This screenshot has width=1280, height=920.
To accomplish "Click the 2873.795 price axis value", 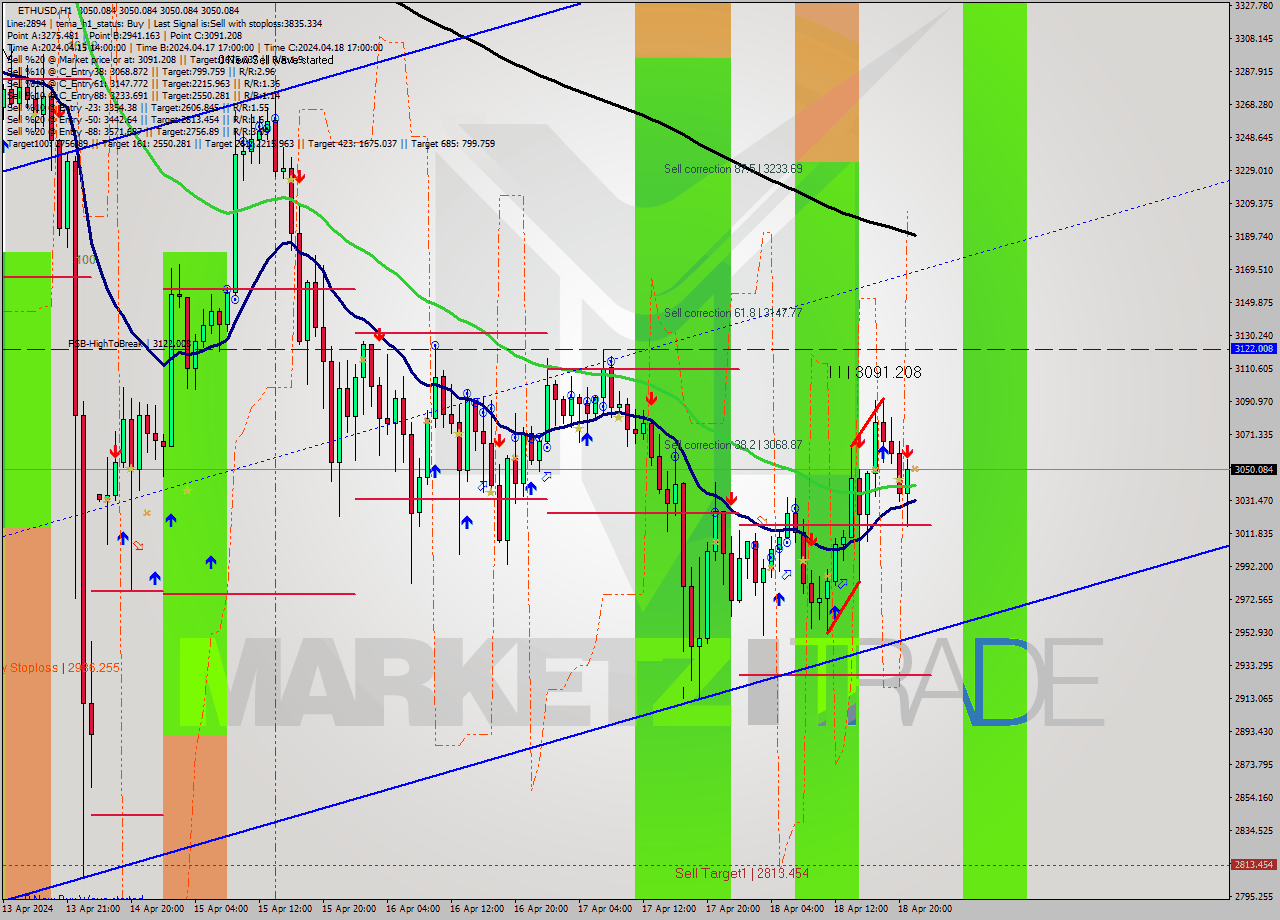I will [x=1253, y=765].
